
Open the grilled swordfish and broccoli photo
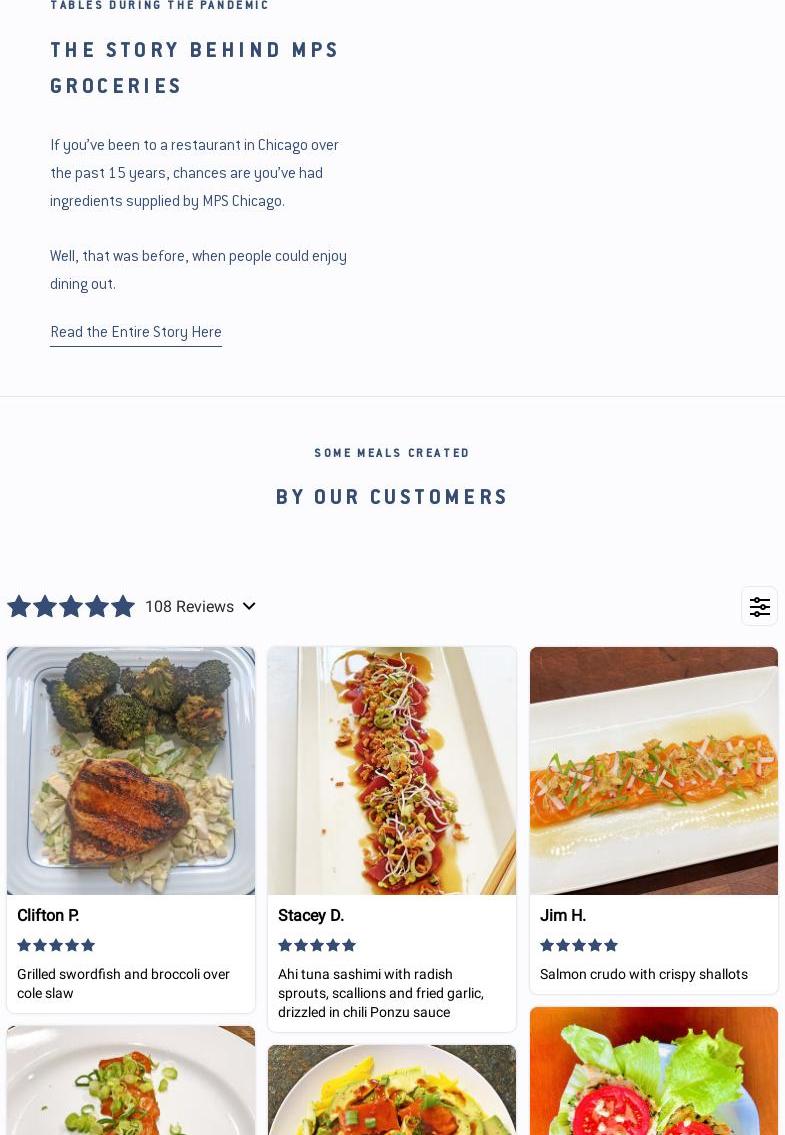[x=131, y=770]
